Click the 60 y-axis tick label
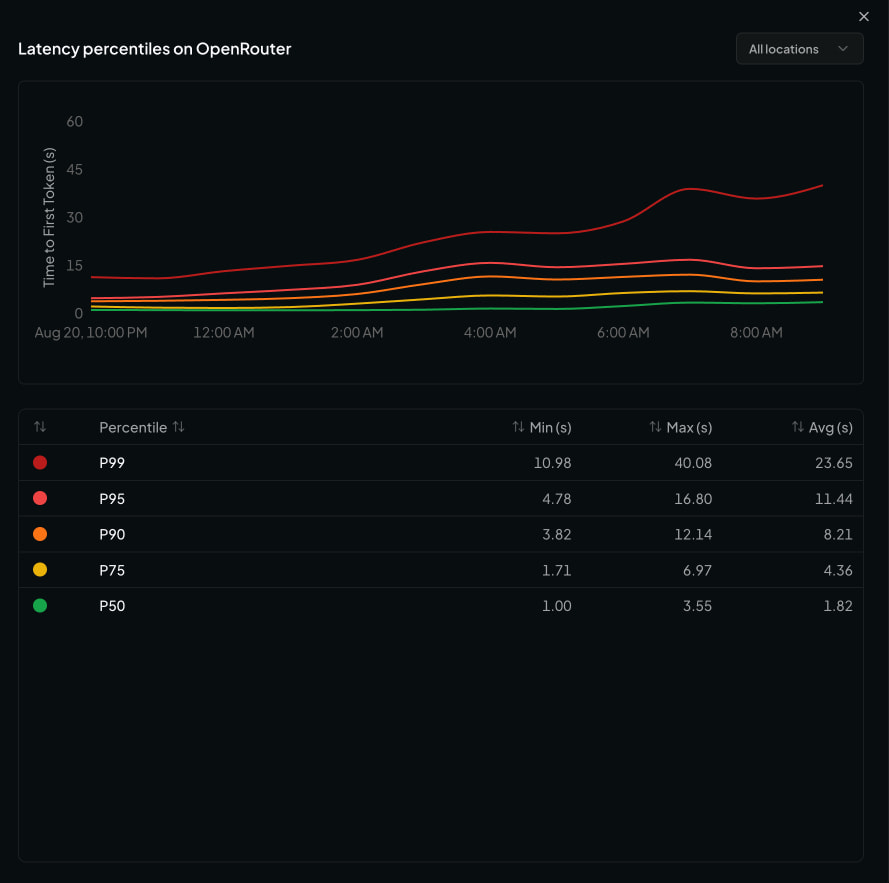This screenshot has width=889, height=883. point(74,121)
